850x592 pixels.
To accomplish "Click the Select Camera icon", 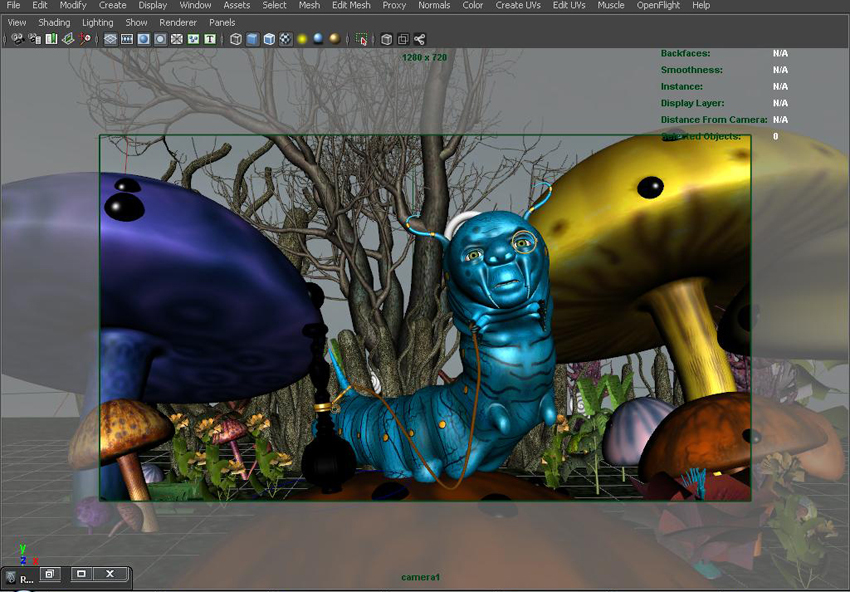I will [x=18, y=39].
